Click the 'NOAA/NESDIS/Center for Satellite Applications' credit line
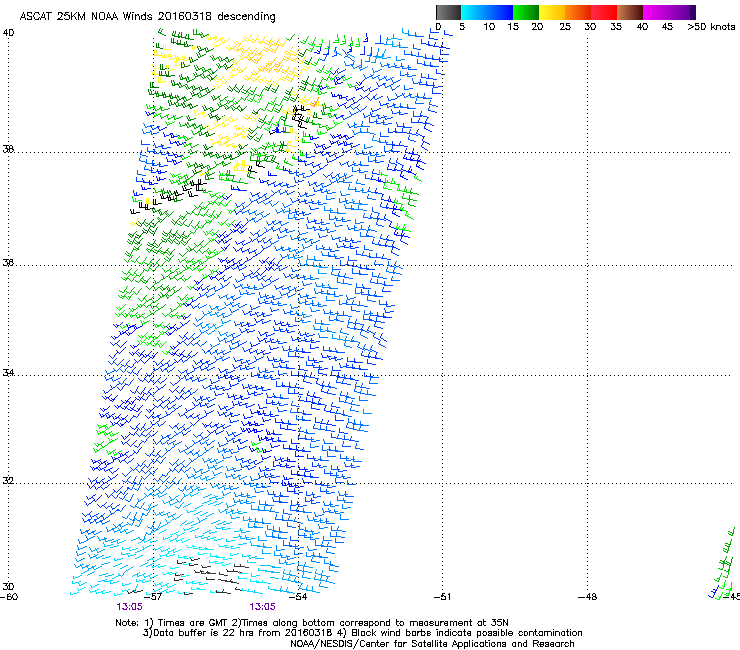 (x=432, y=644)
